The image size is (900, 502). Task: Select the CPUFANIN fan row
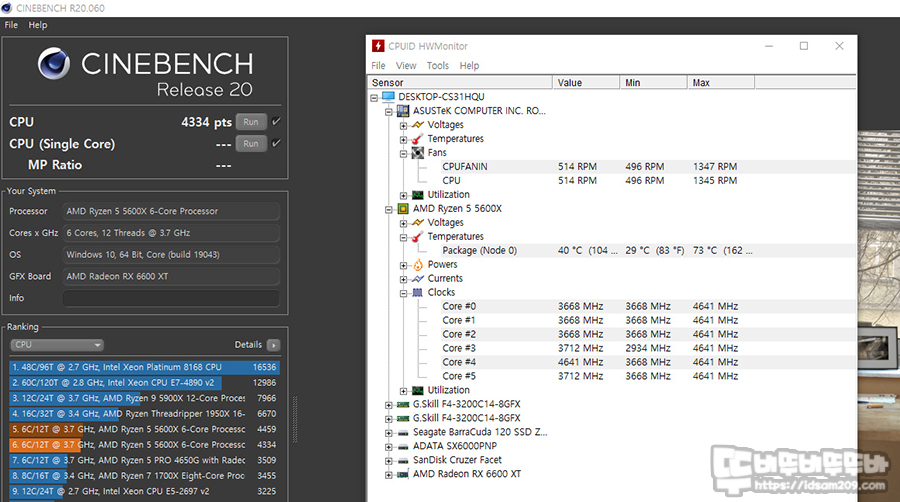click(x=612, y=166)
